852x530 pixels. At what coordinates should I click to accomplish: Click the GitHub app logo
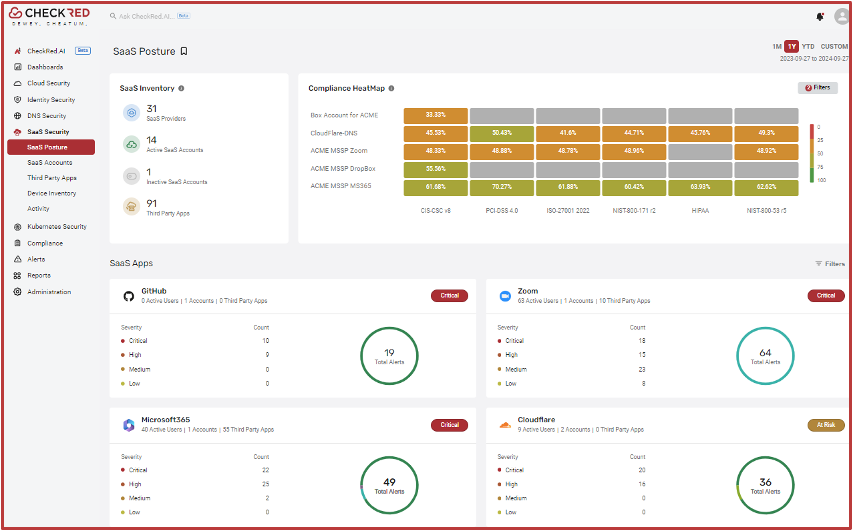[x=128, y=296]
